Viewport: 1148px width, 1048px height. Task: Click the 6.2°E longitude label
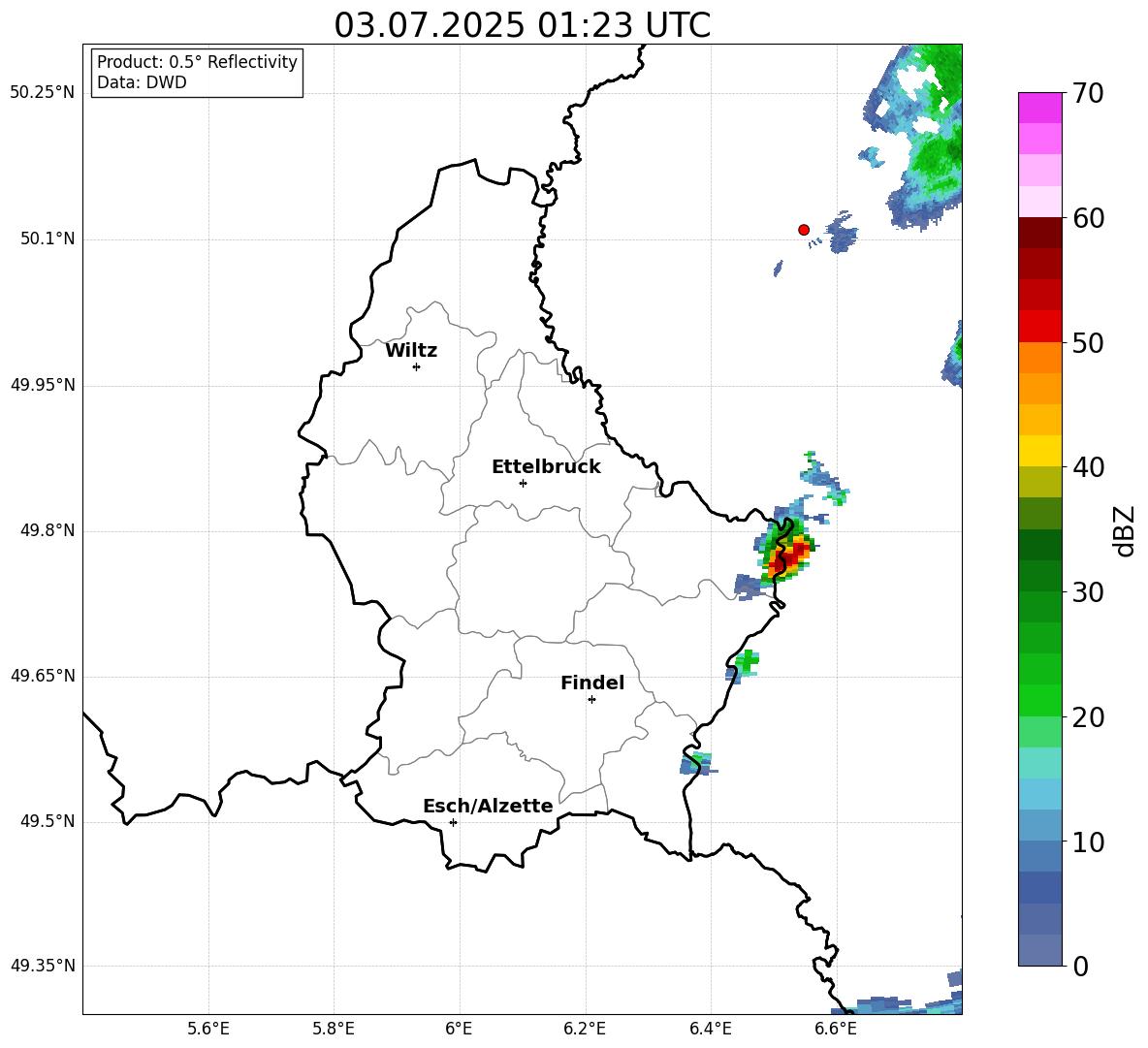(585, 1029)
